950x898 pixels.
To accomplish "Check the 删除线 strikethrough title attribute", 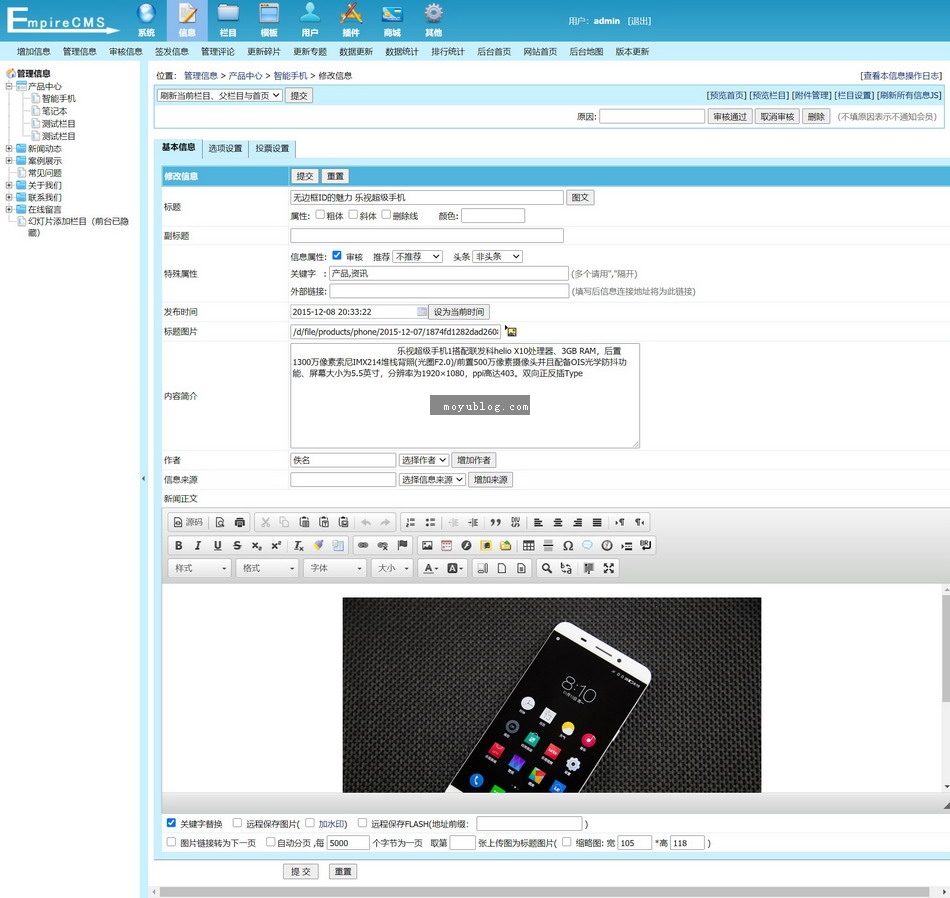I will coord(386,215).
